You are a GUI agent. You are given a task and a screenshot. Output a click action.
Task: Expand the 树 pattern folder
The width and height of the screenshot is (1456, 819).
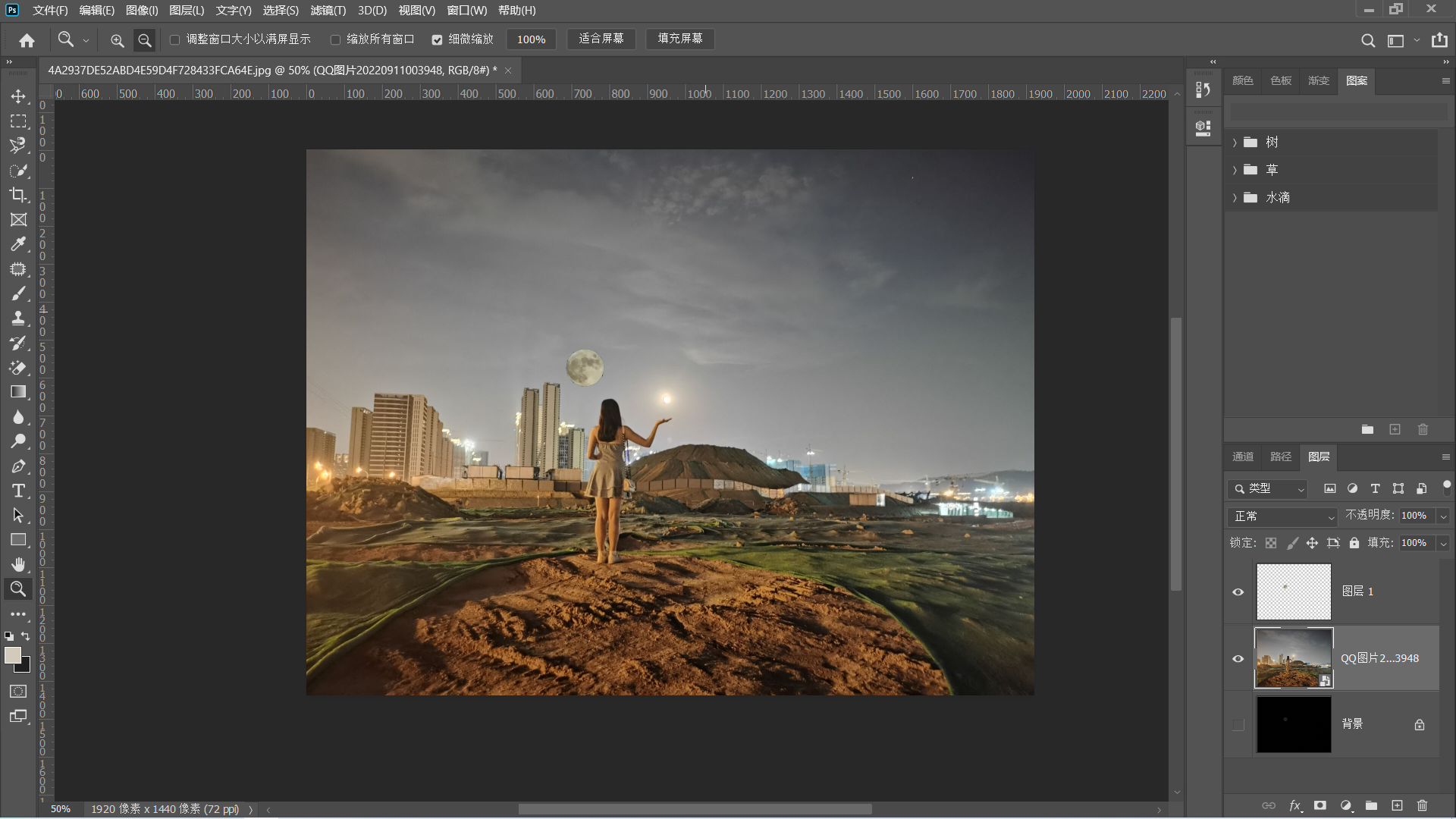tap(1235, 143)
